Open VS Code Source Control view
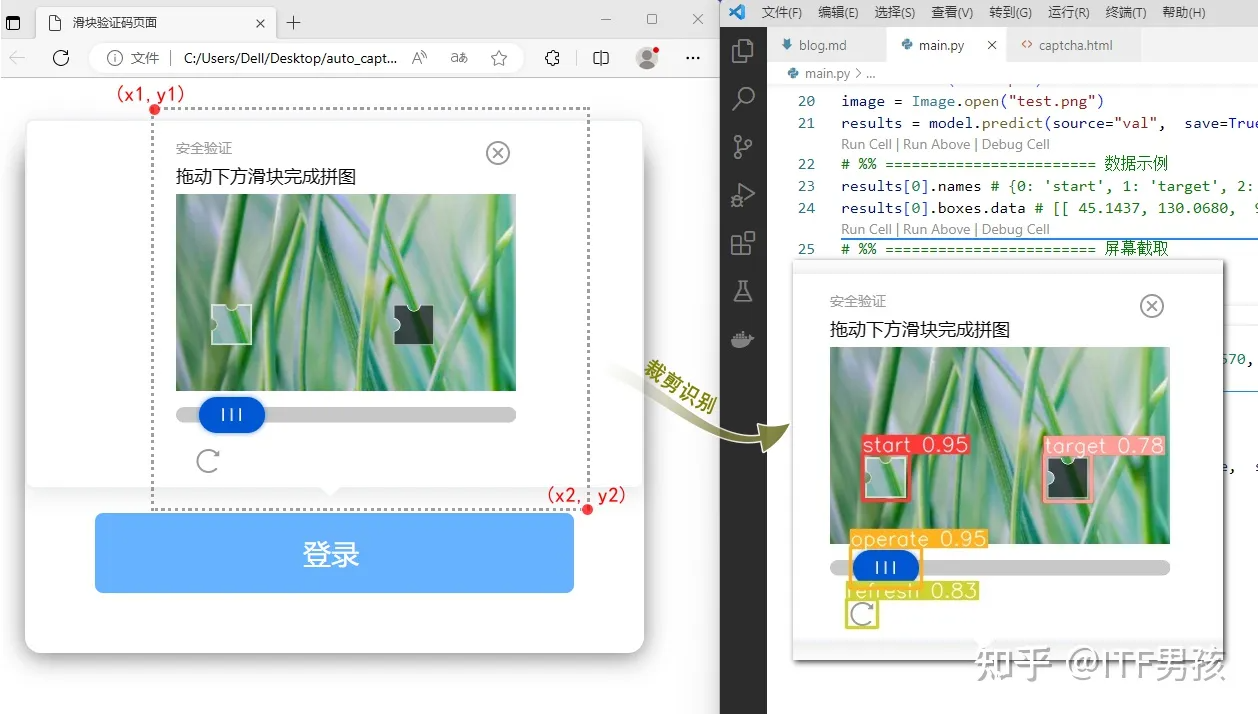The width and height of the screenshot is (1258, 714). tap(743, 147)
